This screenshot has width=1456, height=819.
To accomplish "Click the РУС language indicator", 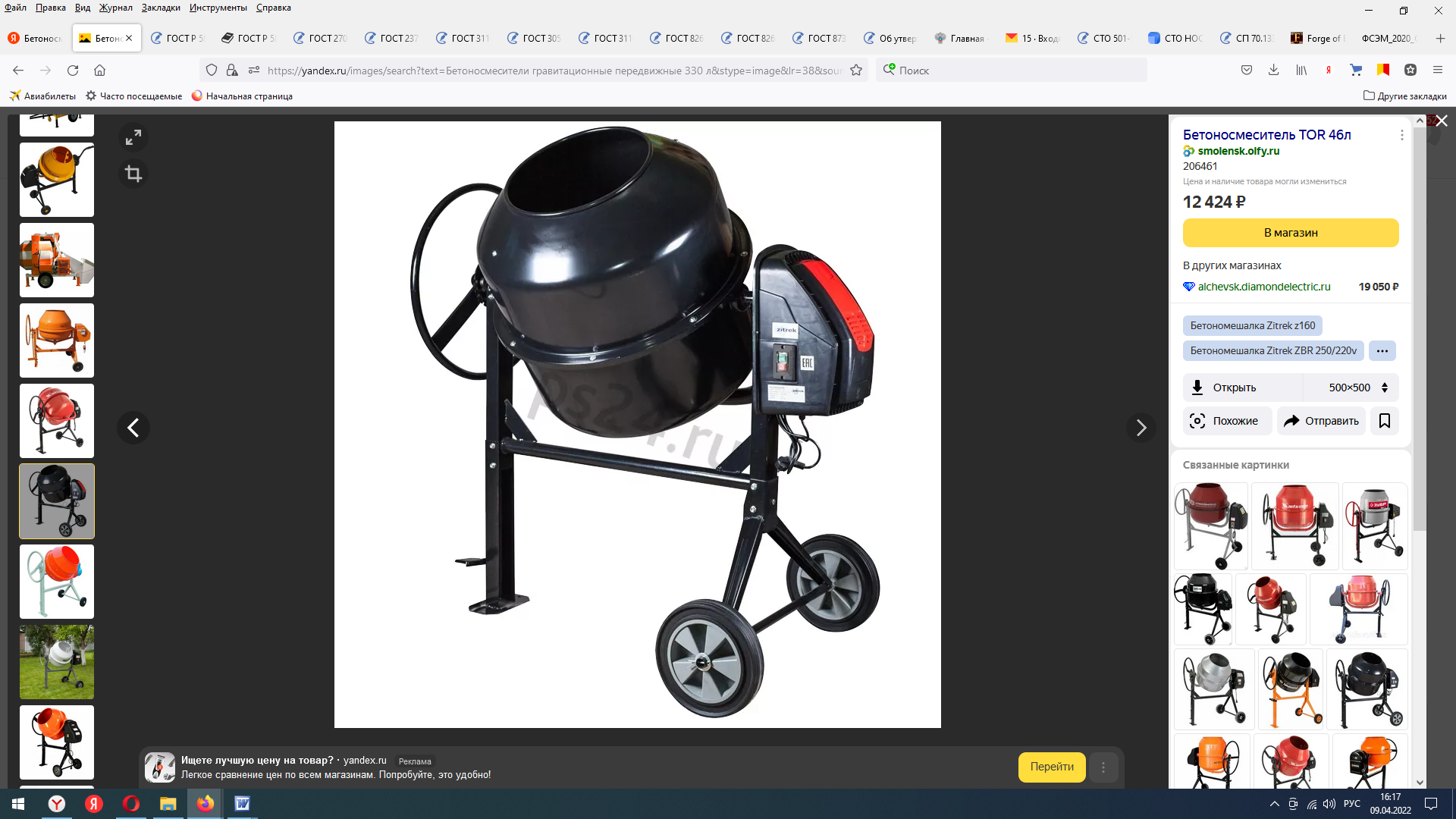I will 1352,804.
